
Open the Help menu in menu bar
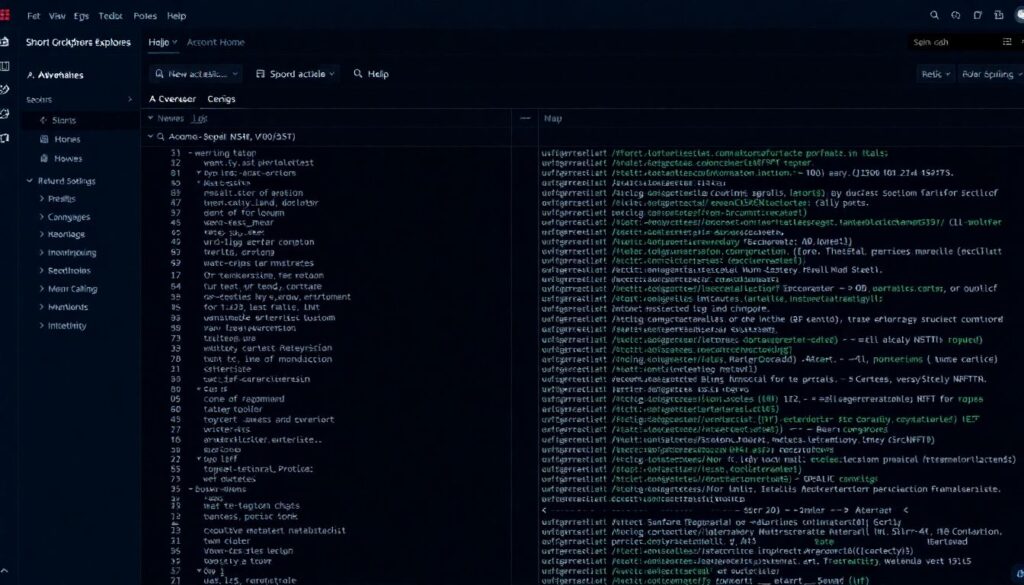[176, 16]
